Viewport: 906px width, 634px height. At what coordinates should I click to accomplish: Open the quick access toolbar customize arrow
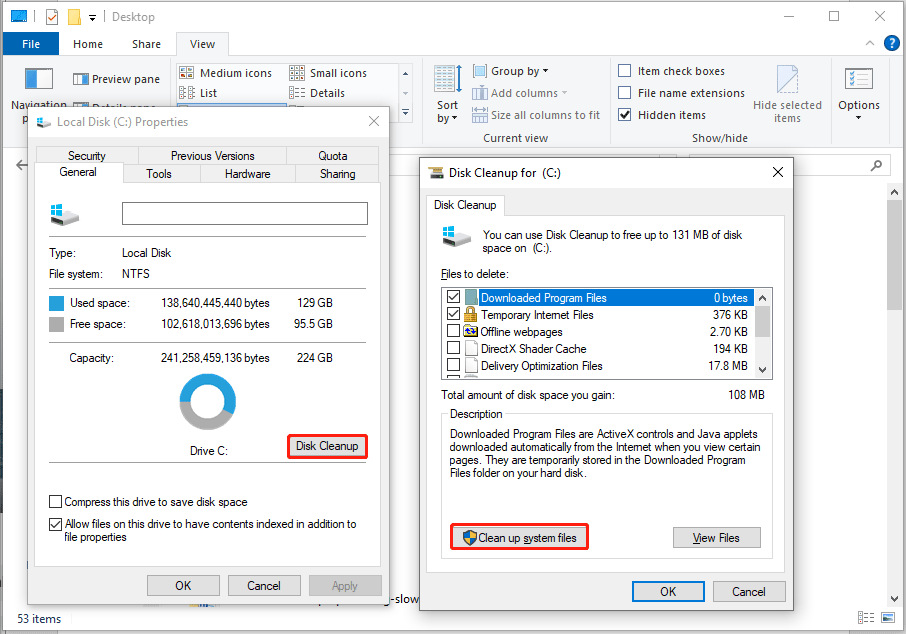[92, 18]
